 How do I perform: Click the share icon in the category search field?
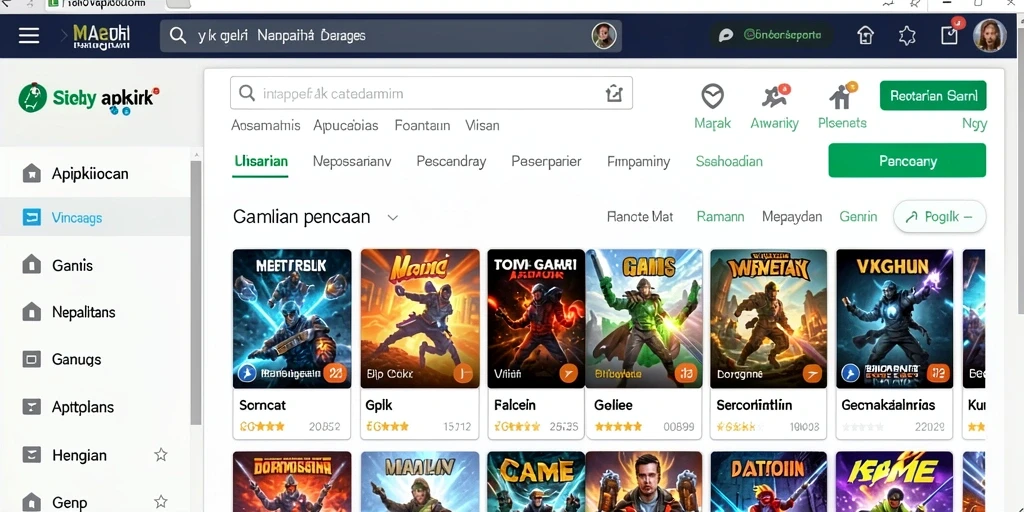(x=614, y=93)
